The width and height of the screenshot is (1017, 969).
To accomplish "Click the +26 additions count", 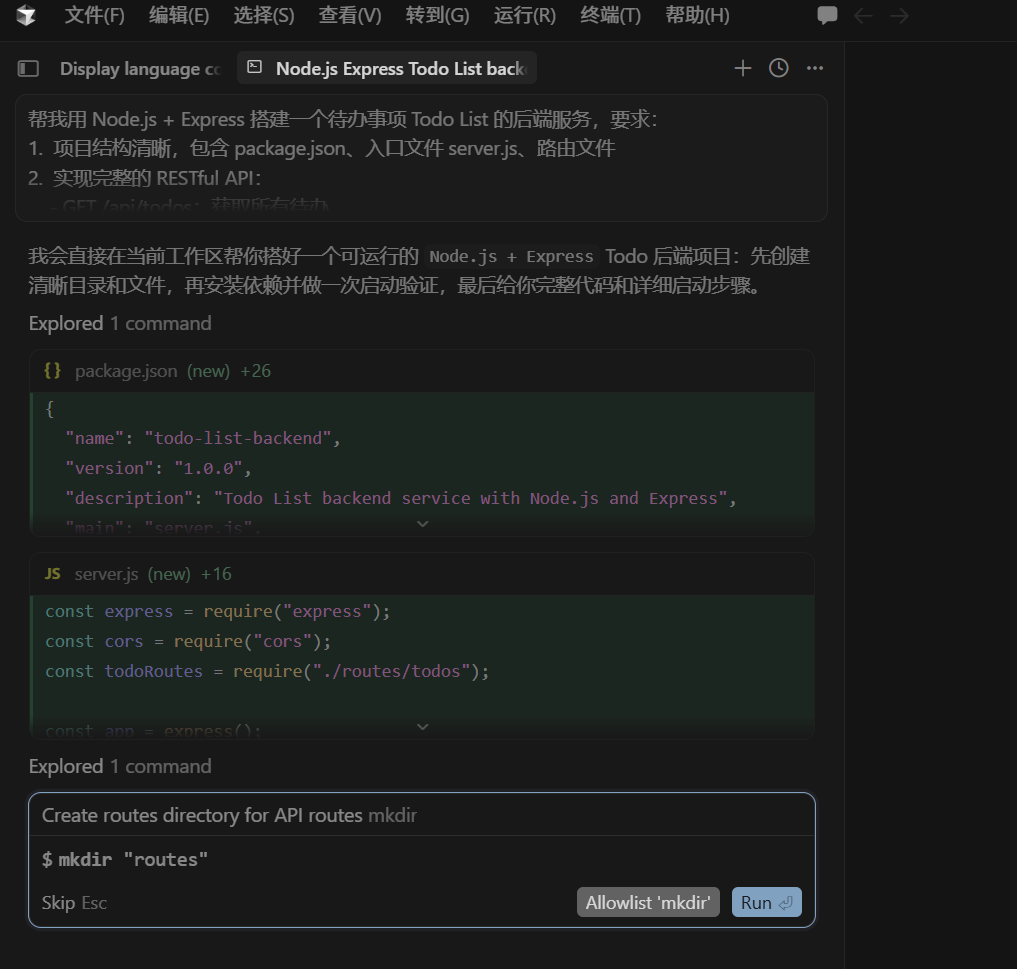I will tap(256, 371).
